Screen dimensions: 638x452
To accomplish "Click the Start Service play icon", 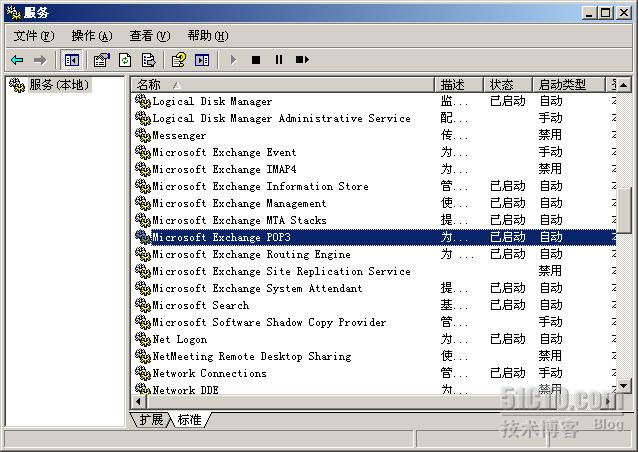I will coord(233,60).
